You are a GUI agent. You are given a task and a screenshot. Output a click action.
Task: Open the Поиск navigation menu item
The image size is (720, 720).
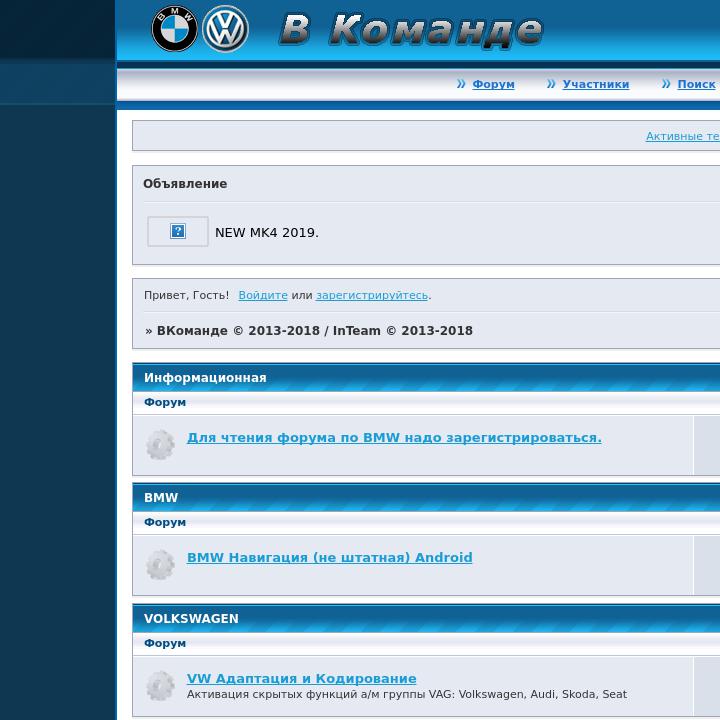tap(696, 84)
